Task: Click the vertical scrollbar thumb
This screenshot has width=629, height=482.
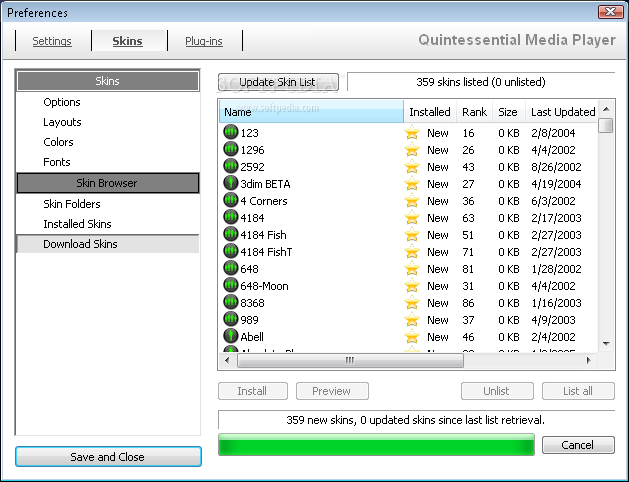Action: (x=606, y=125)
